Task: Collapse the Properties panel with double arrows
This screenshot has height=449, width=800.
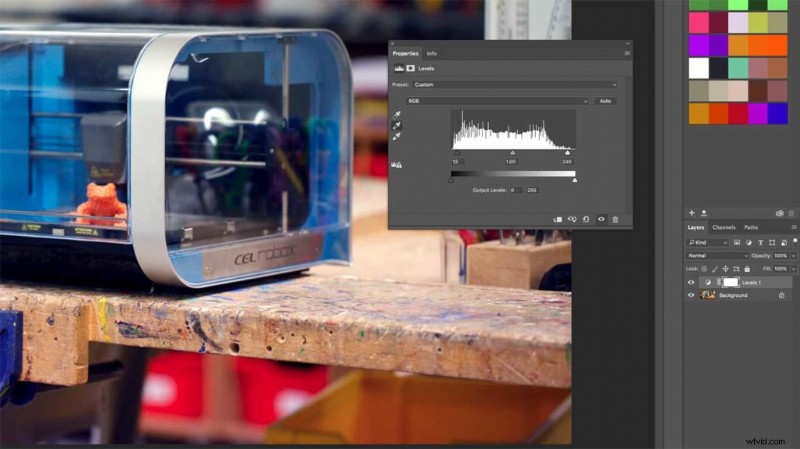Action: click(628, 43)
